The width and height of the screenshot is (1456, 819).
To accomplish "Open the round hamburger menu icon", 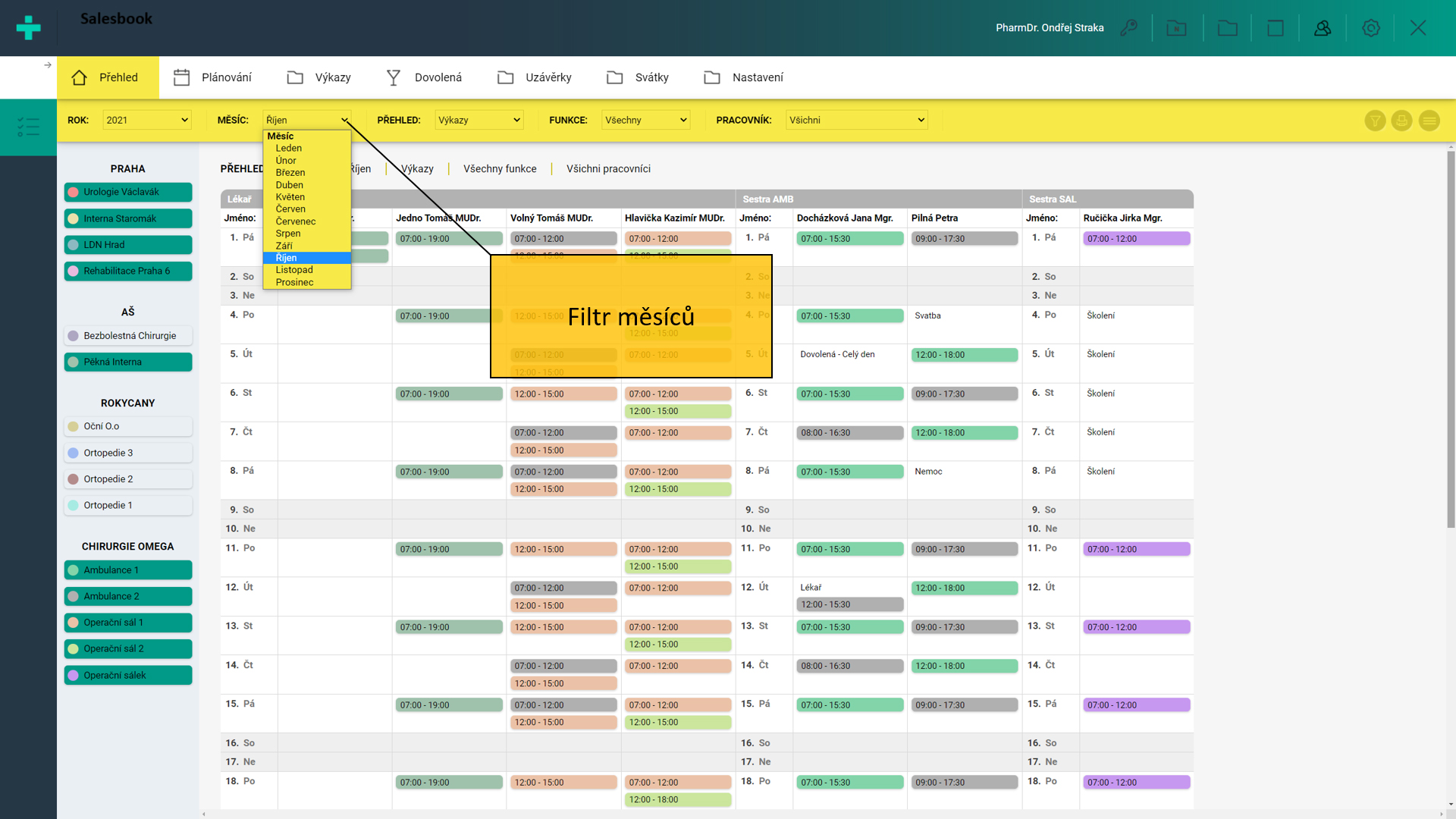I will [x=1429, y=121].
